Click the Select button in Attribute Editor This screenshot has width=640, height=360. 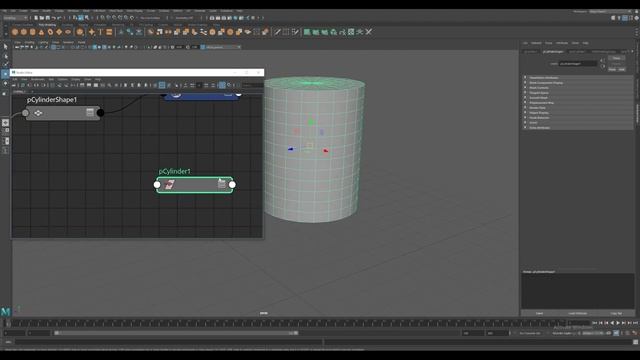coord(539,313)
